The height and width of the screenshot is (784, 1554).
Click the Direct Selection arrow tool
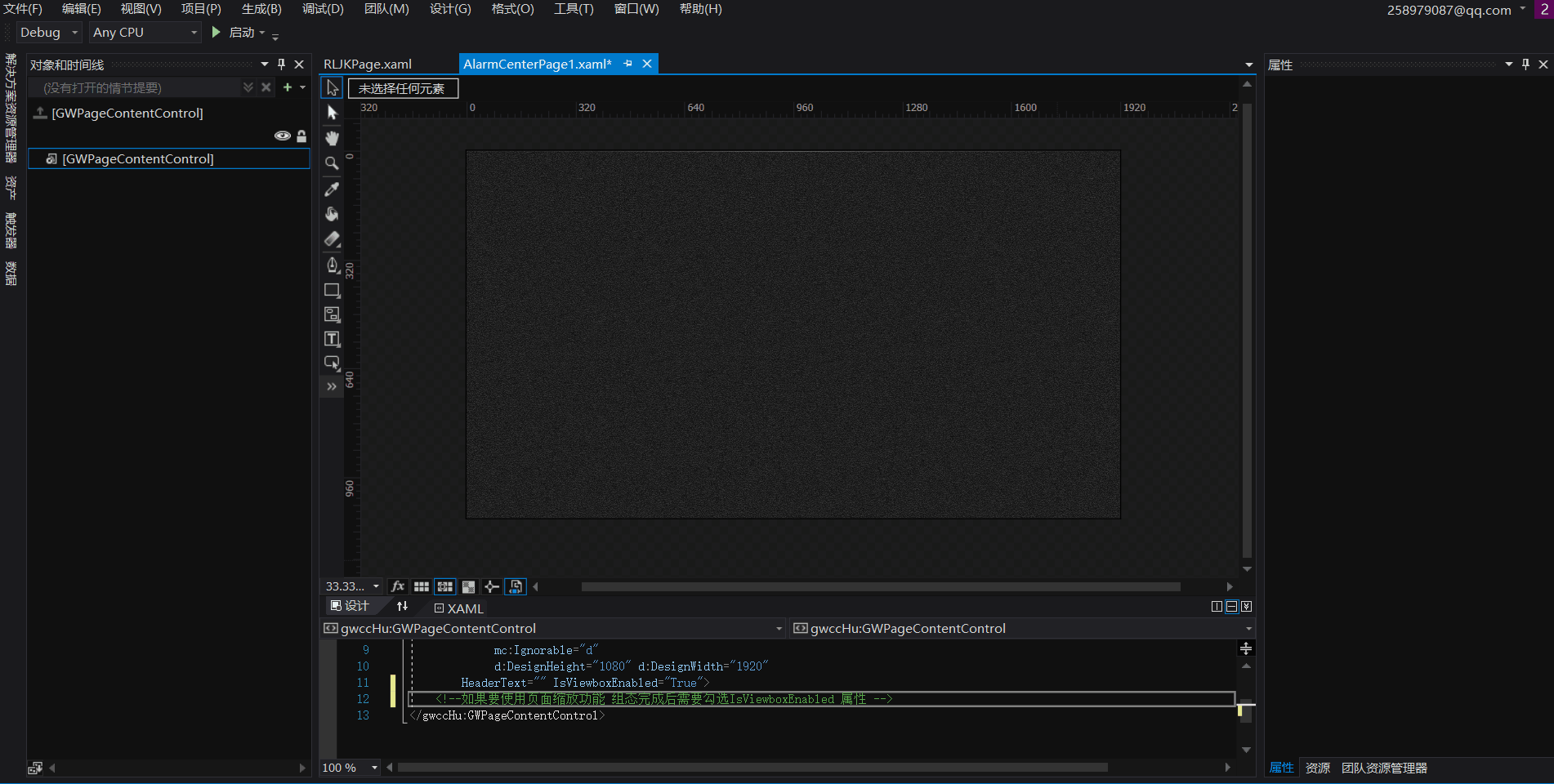click(332, 113)
